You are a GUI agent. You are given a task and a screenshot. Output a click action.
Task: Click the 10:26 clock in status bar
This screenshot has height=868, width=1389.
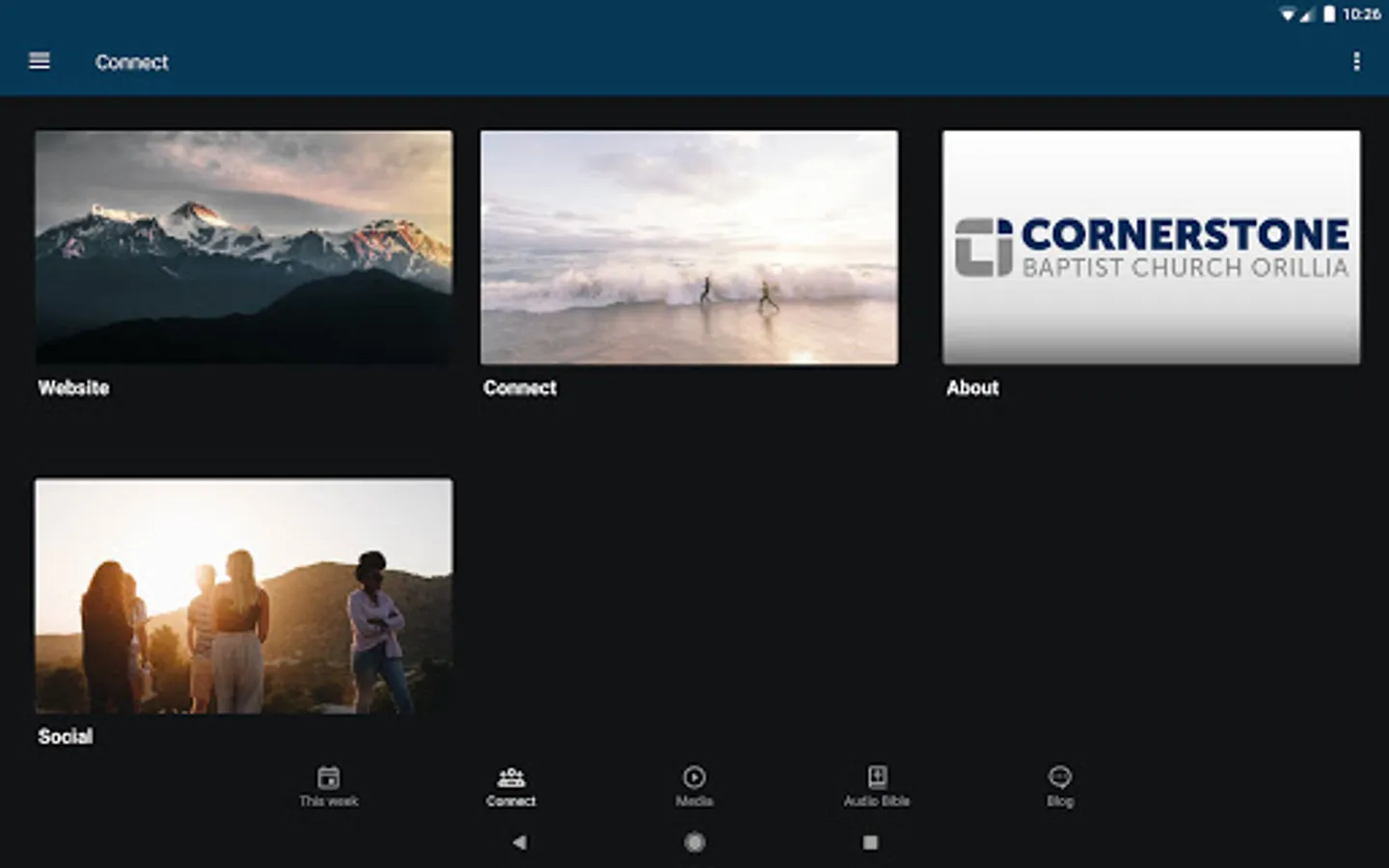[x=1361, y=14]
